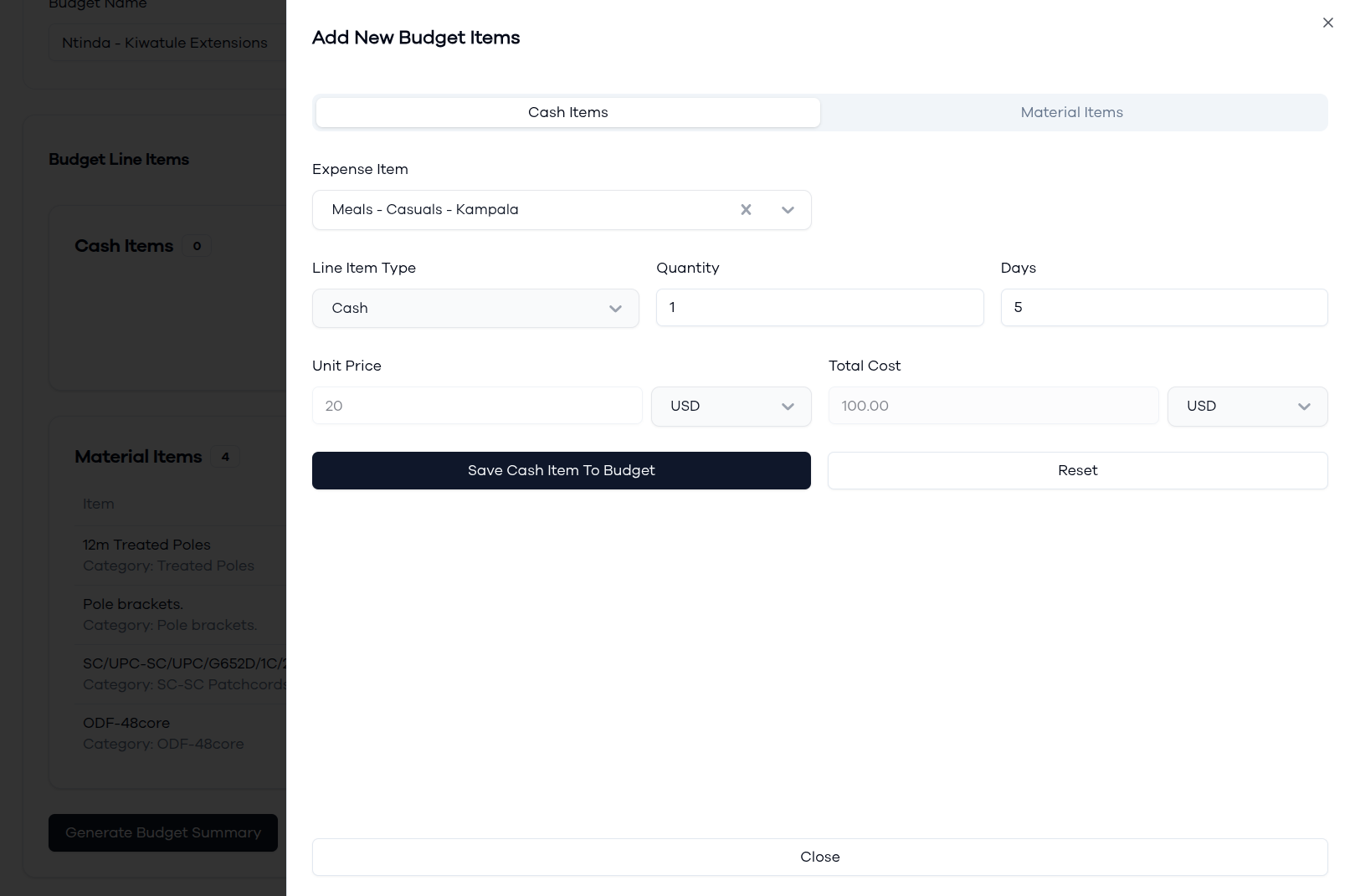This screenshot has height=896, width=1355.
Task: Focus the Days input field
Action: click(1163, 308)
